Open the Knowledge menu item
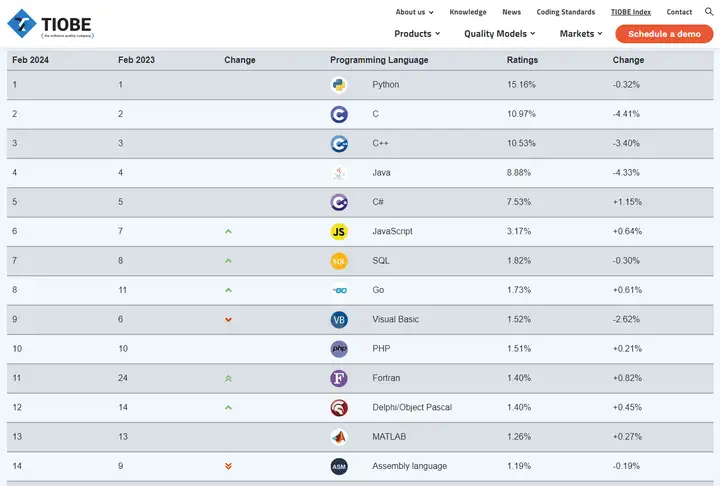The image size is (720, 486). pyautogui.click(x=468, y=12)
